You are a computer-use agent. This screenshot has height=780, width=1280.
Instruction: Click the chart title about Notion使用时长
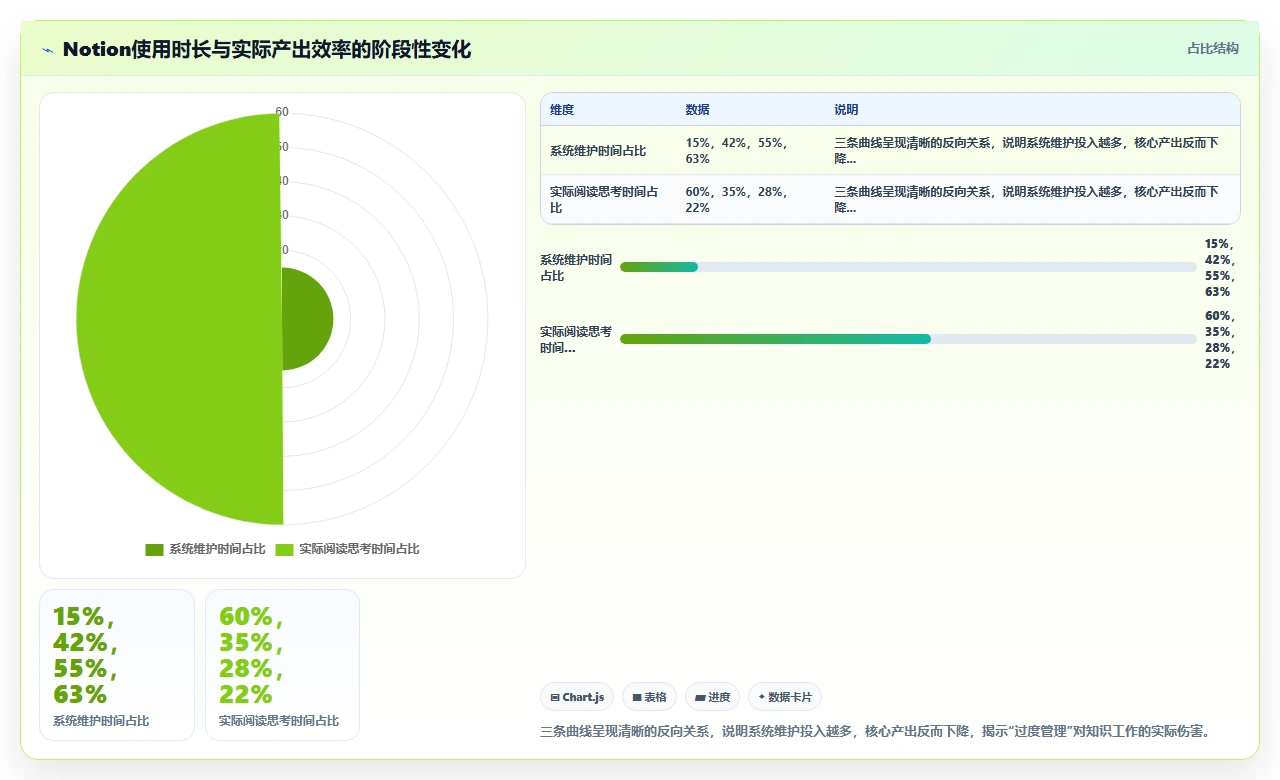coord(267,49)
